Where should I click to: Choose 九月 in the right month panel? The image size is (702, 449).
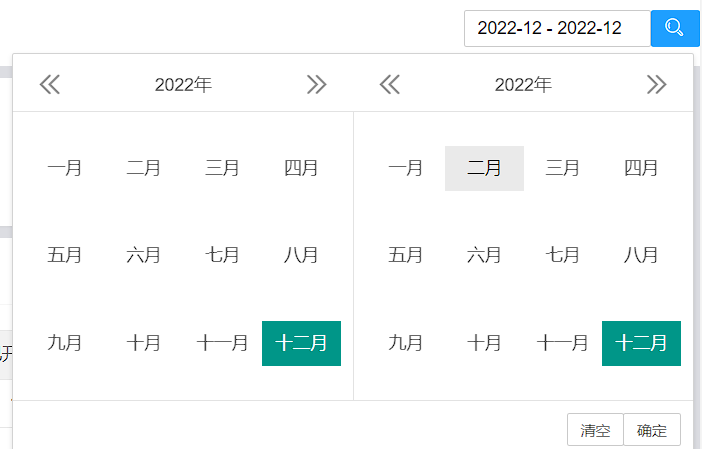(406, 343)
